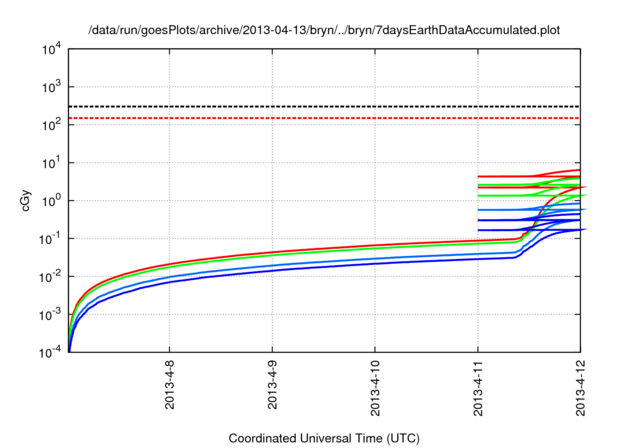640x448 pixels.
Task: Click the 2013-4-10 date tick label
Action: [375, 388]
